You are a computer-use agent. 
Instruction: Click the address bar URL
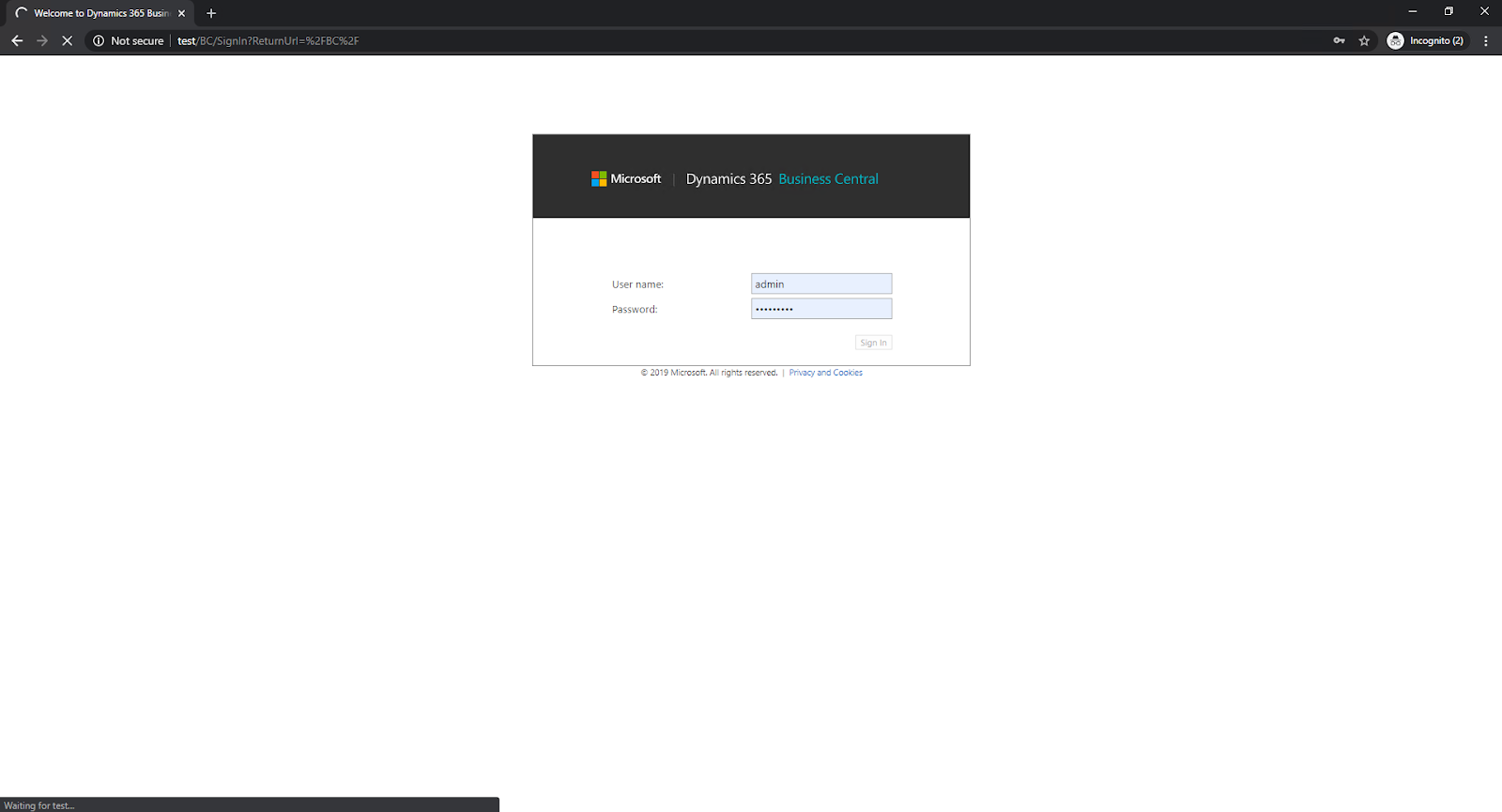(x=268, y=40)
